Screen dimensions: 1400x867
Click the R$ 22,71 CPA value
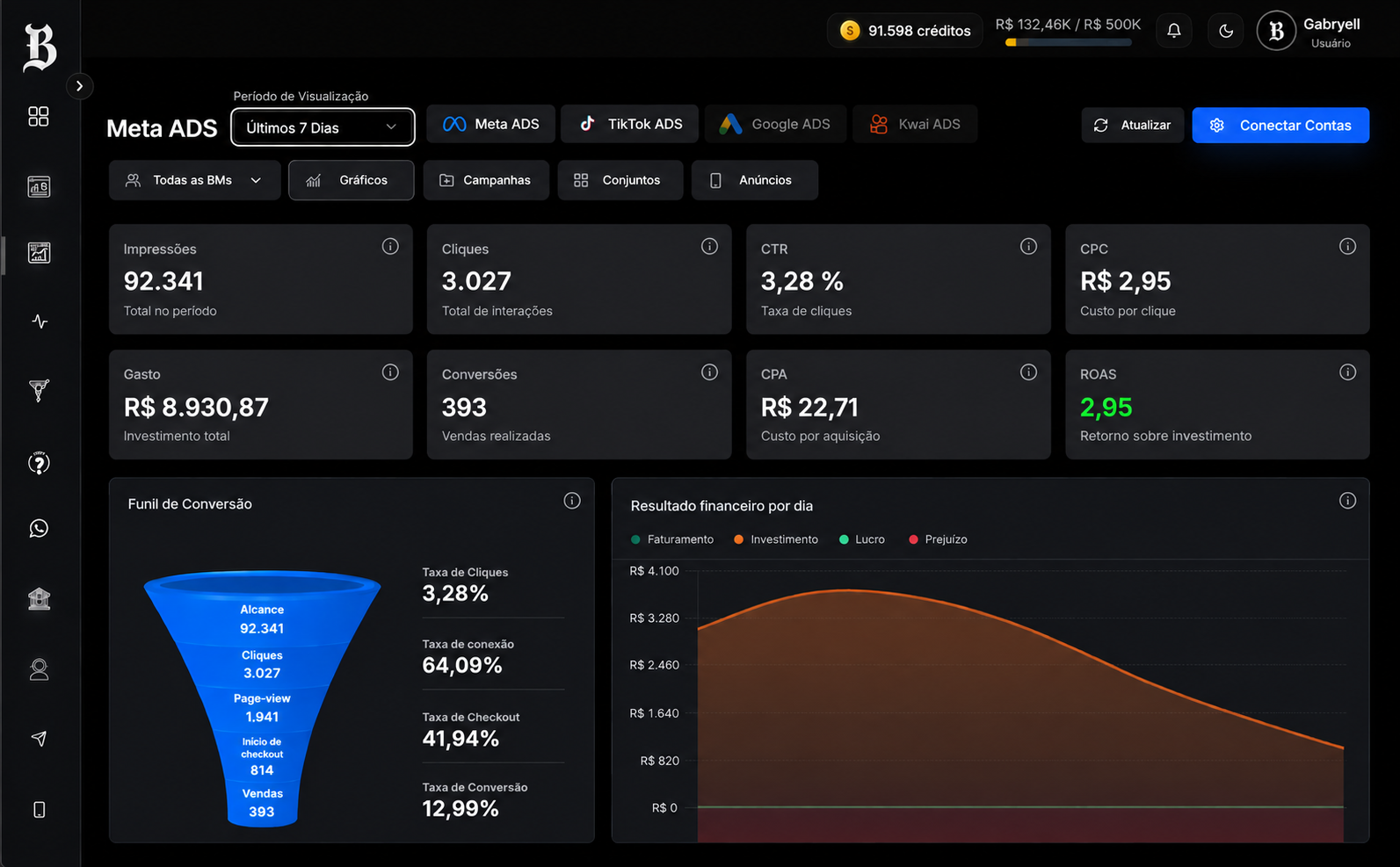(x=809, y=408)
